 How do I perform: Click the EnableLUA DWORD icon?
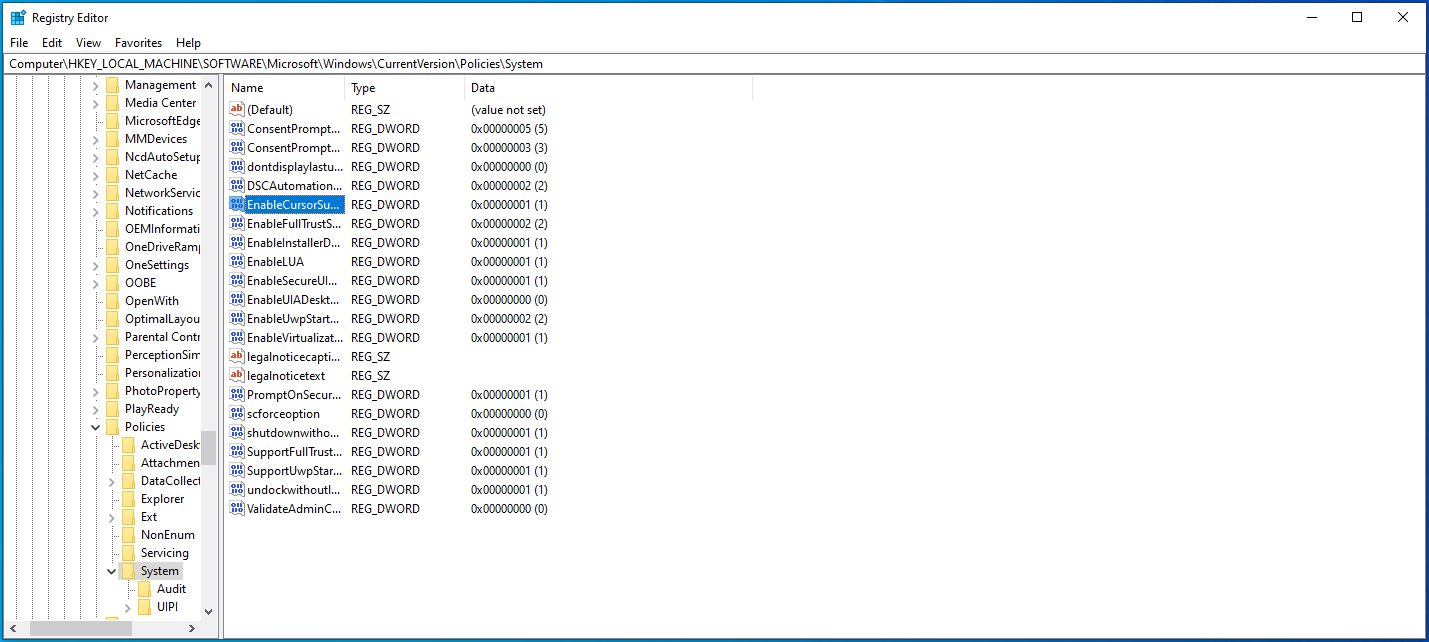(237, 261)
